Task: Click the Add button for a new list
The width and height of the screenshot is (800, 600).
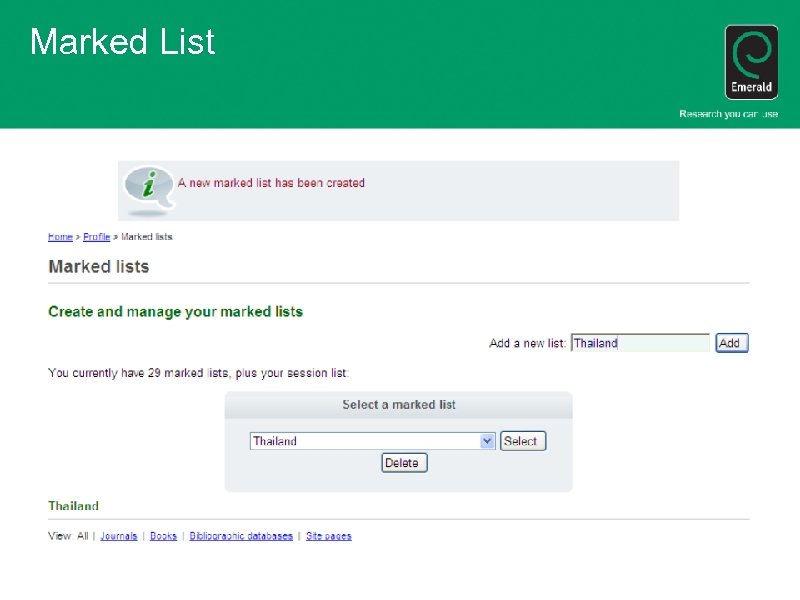Action: [x=731, y=343]
